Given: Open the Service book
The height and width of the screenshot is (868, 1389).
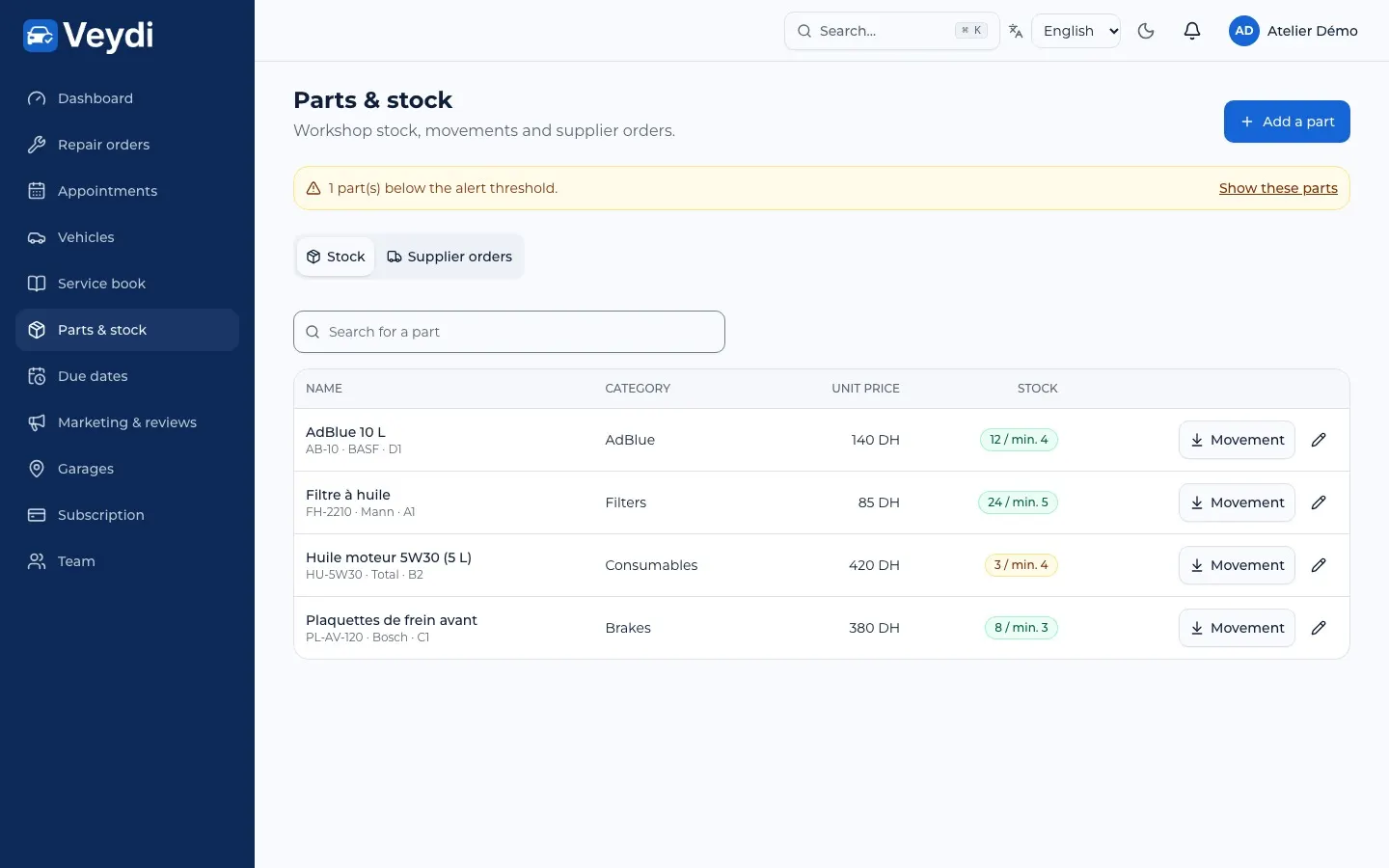Looking at the screenshot, I should click(127, 284).
